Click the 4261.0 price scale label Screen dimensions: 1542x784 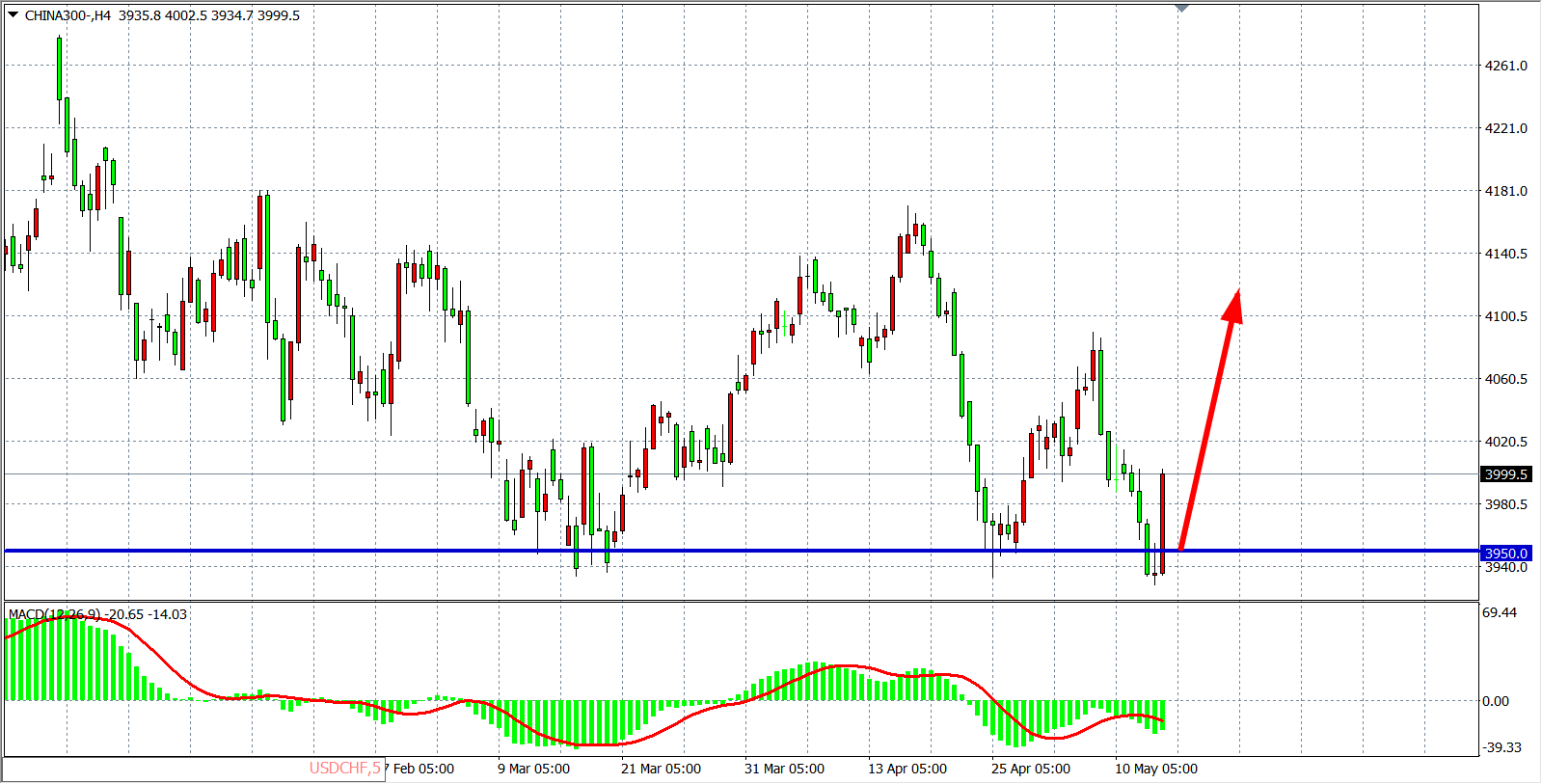tap(1505, 66)
